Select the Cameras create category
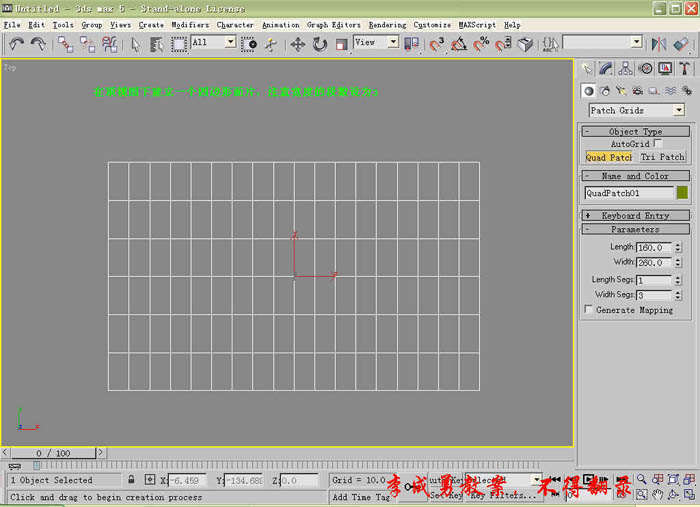The height and width of the screenshot is (507, 700). [638, 91]
